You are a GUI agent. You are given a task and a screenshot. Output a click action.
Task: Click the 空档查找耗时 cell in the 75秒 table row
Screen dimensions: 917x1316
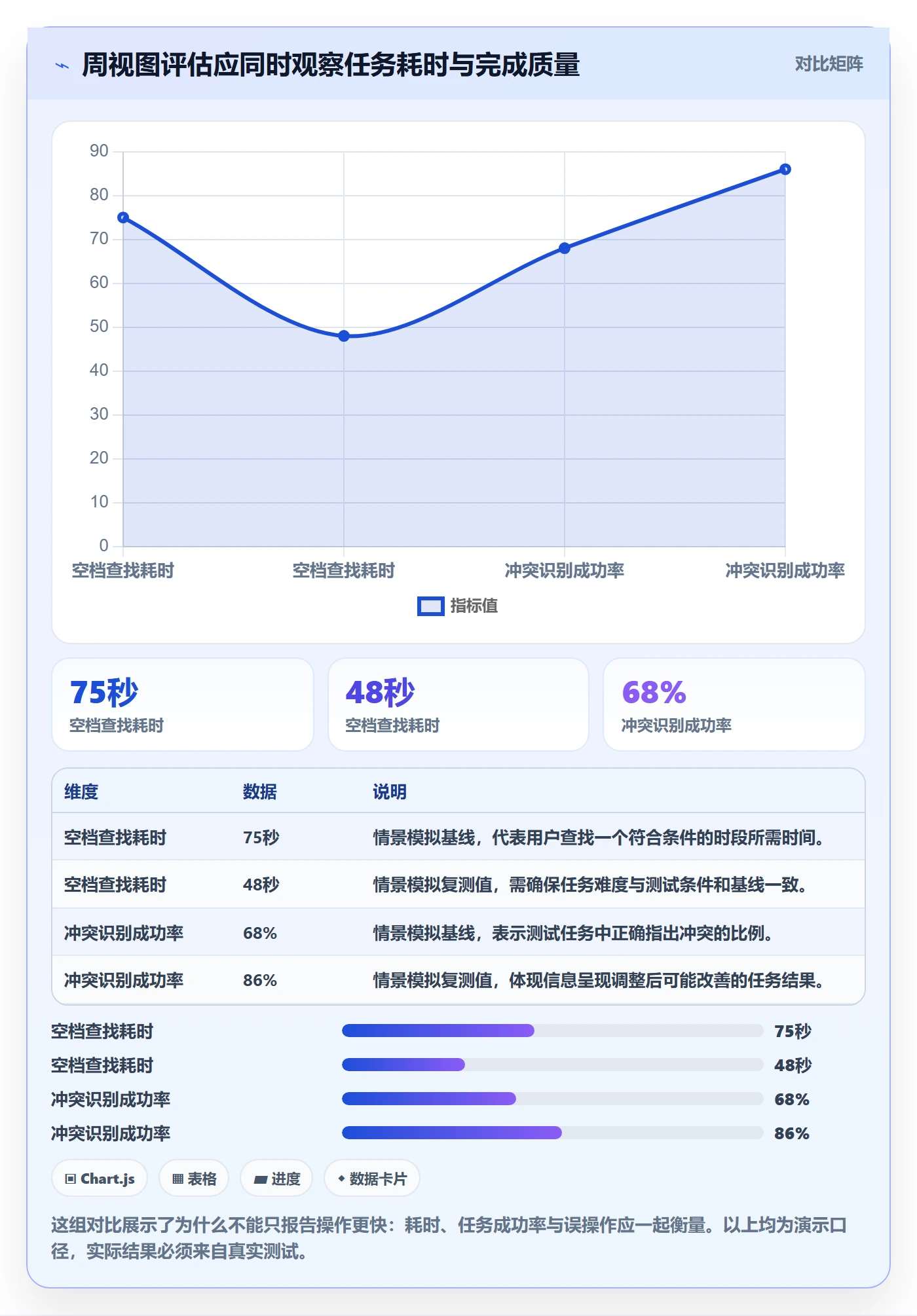point(115,837)
